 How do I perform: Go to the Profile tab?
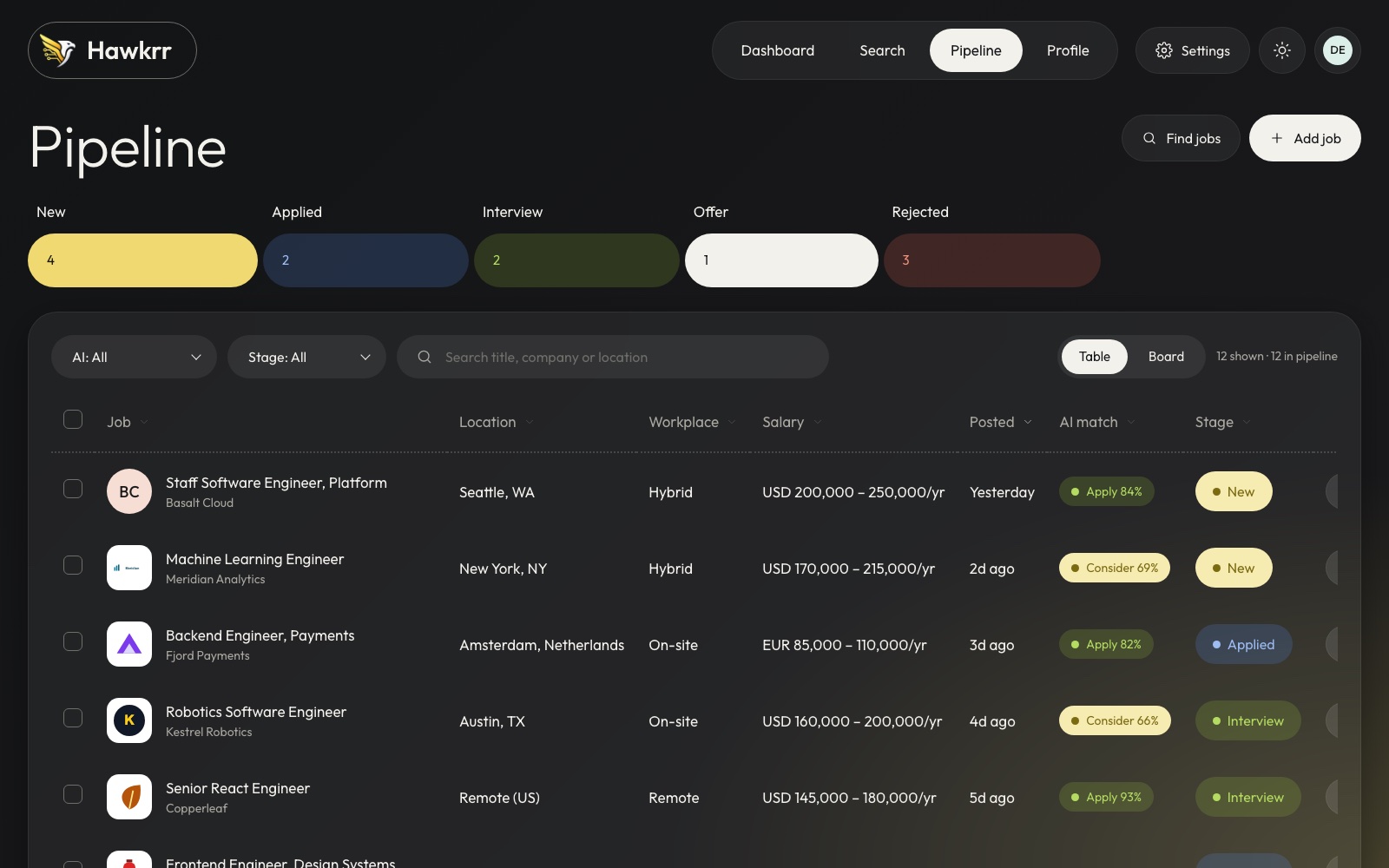tap(1068, 50)
